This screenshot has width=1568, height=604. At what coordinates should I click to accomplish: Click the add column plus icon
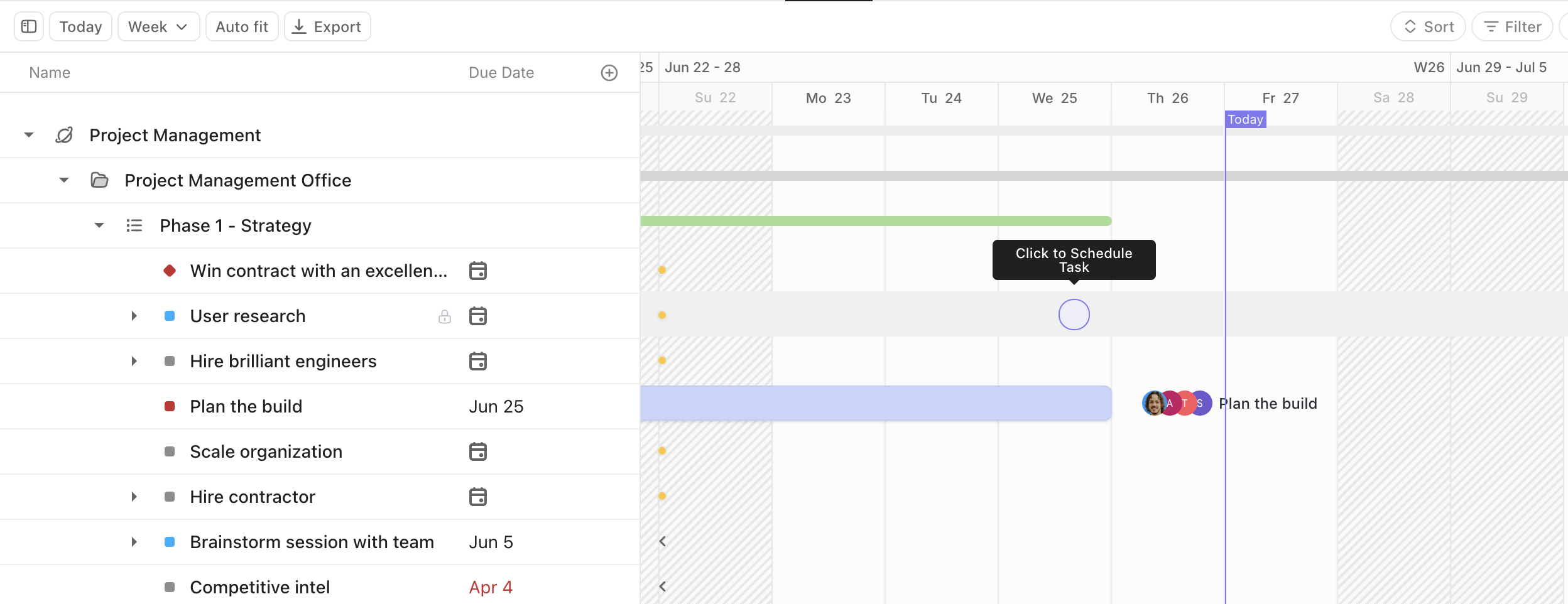point(607,72)
